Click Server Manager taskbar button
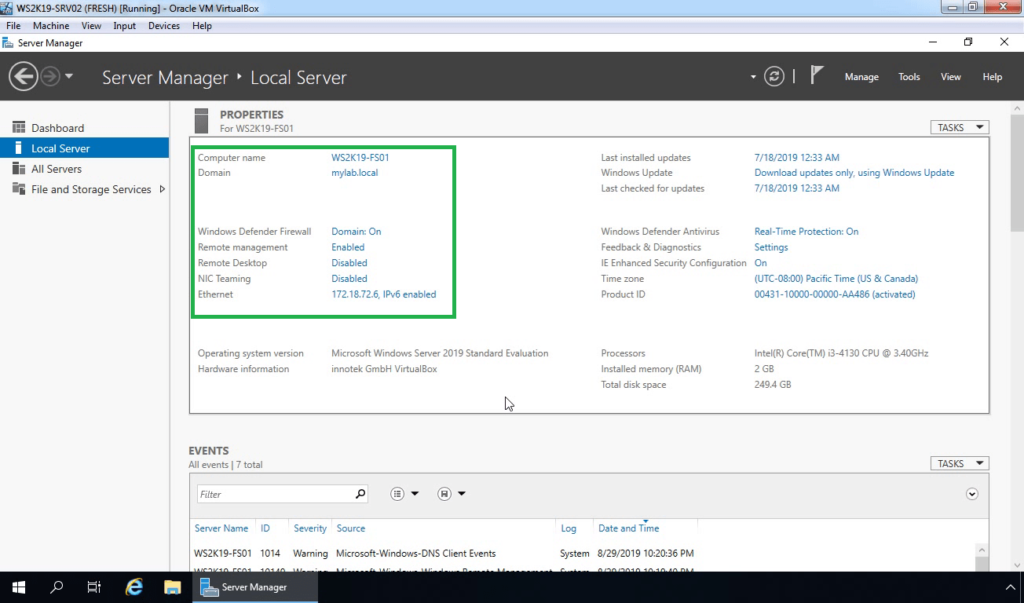Image resolution: width=1024 pixels, height=603 pixels. (x=255, y=587)
